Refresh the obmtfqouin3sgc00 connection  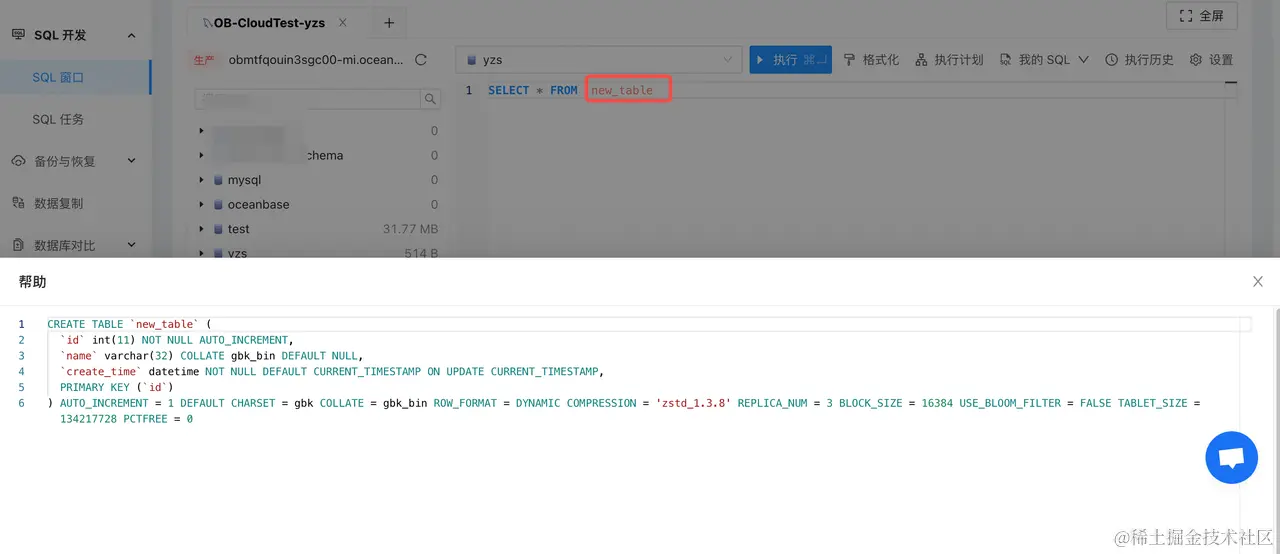point(421,60)
